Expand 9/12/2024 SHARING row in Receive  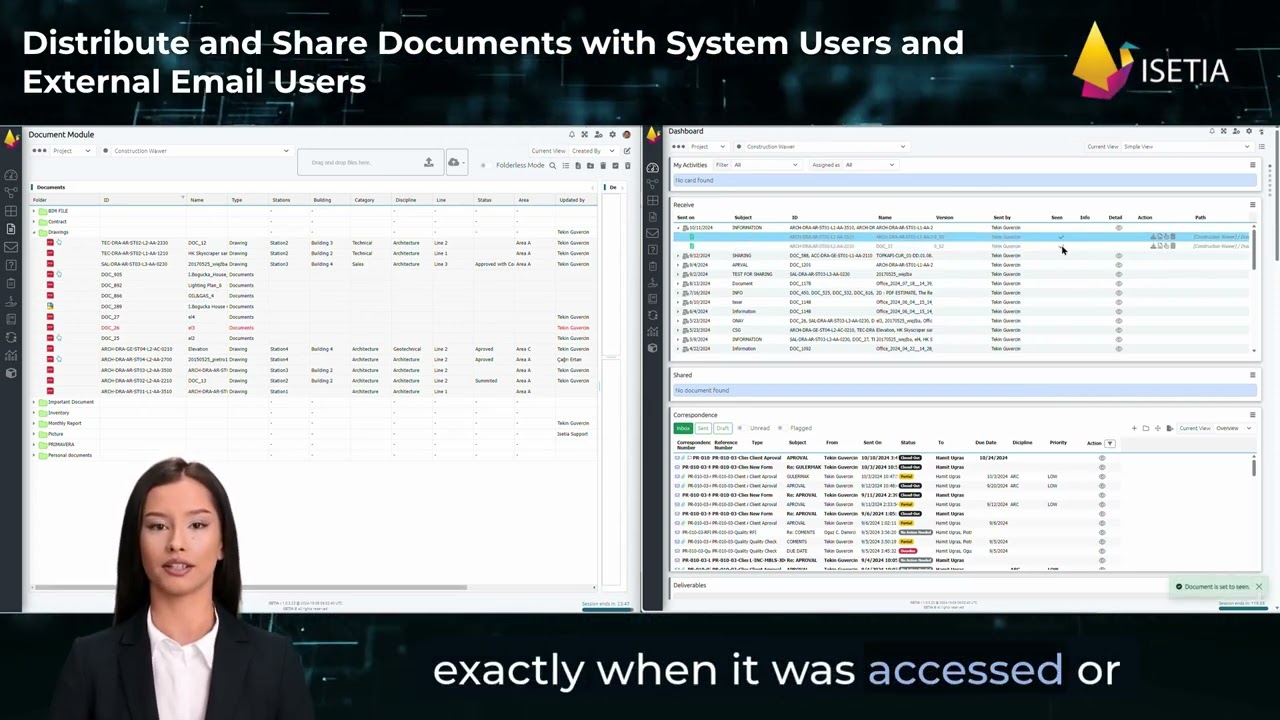[678, 255]
